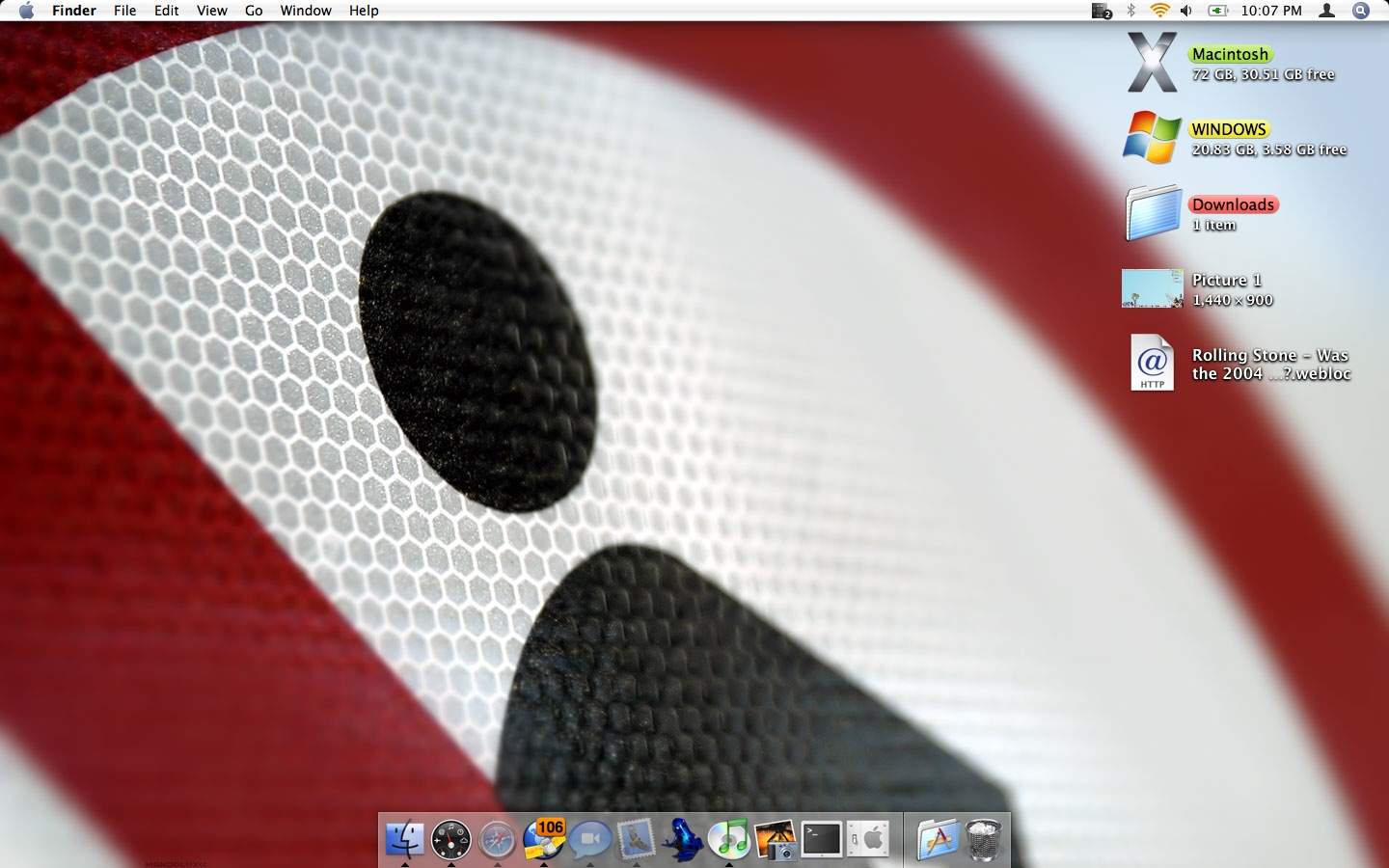
Task: Select the Downloads folder icon
Action: pos(1153,212)
